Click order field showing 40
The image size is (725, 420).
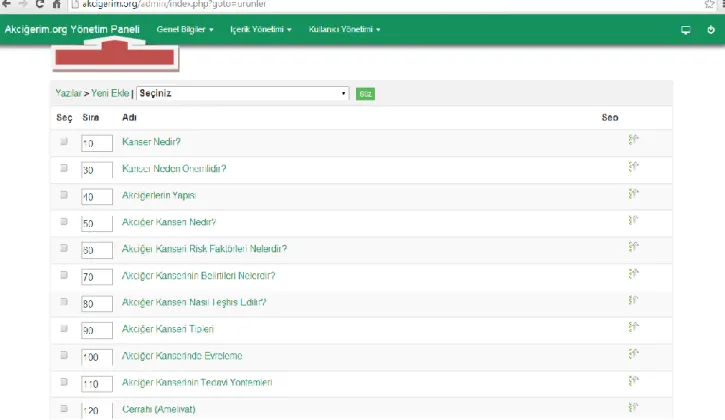97,197
